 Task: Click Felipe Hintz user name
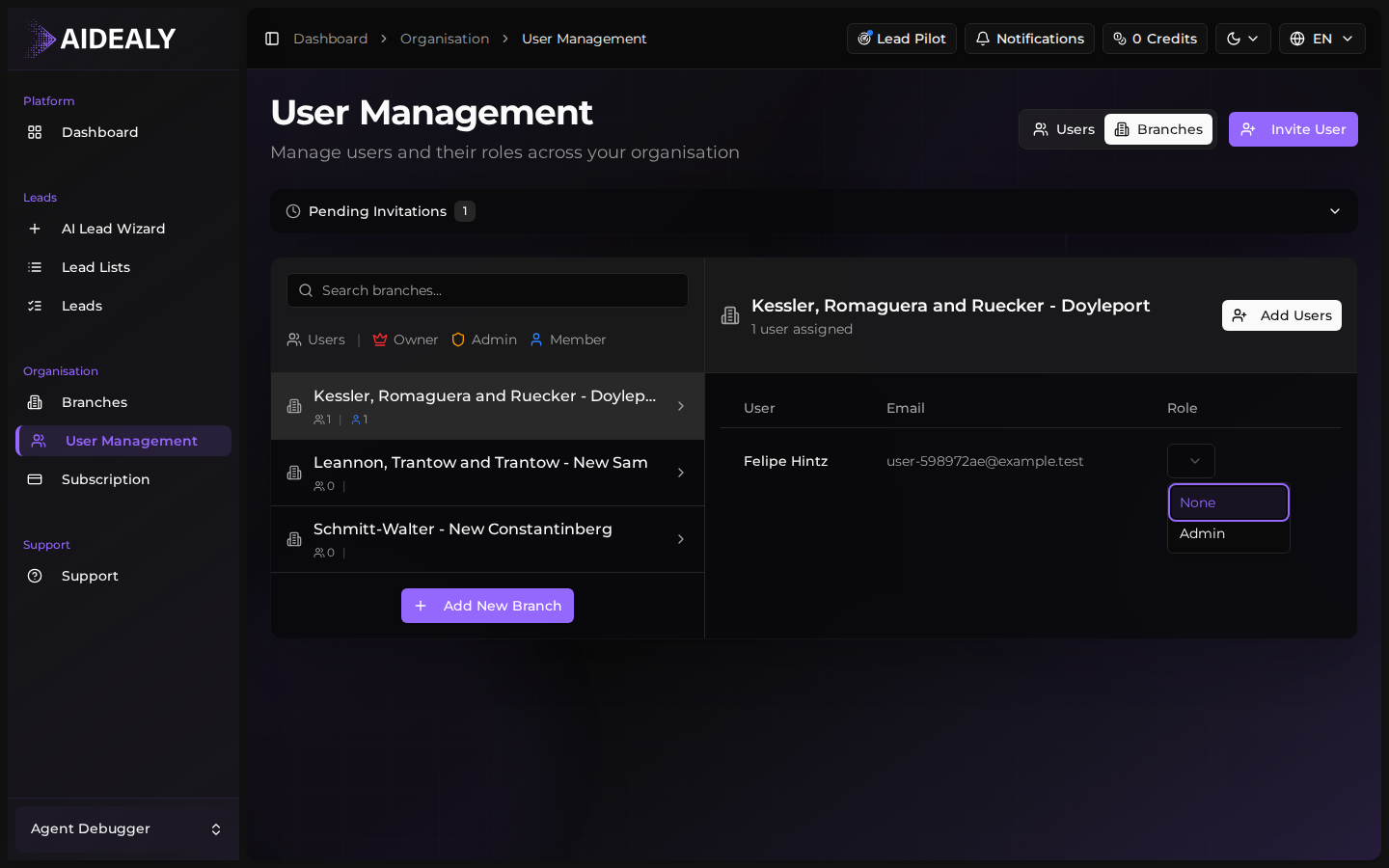[x=785, y=461]
